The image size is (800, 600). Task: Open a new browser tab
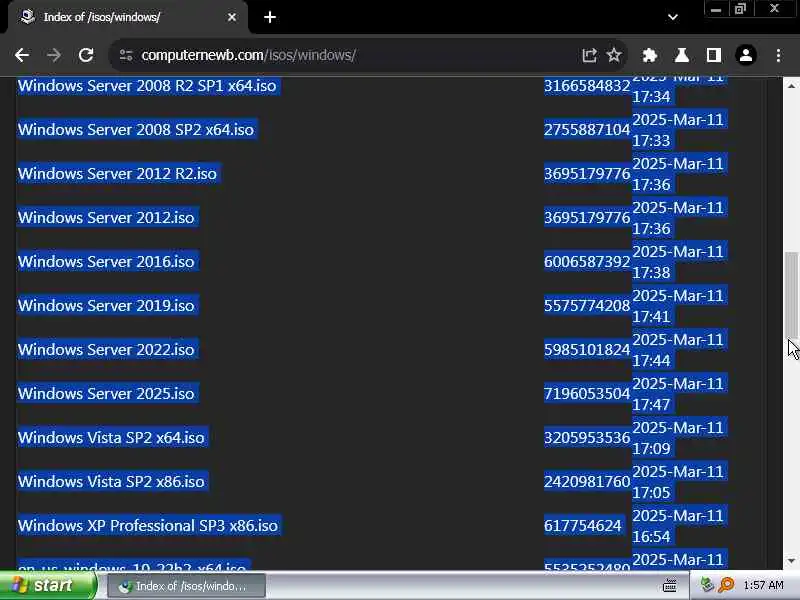tap(270, 17)
